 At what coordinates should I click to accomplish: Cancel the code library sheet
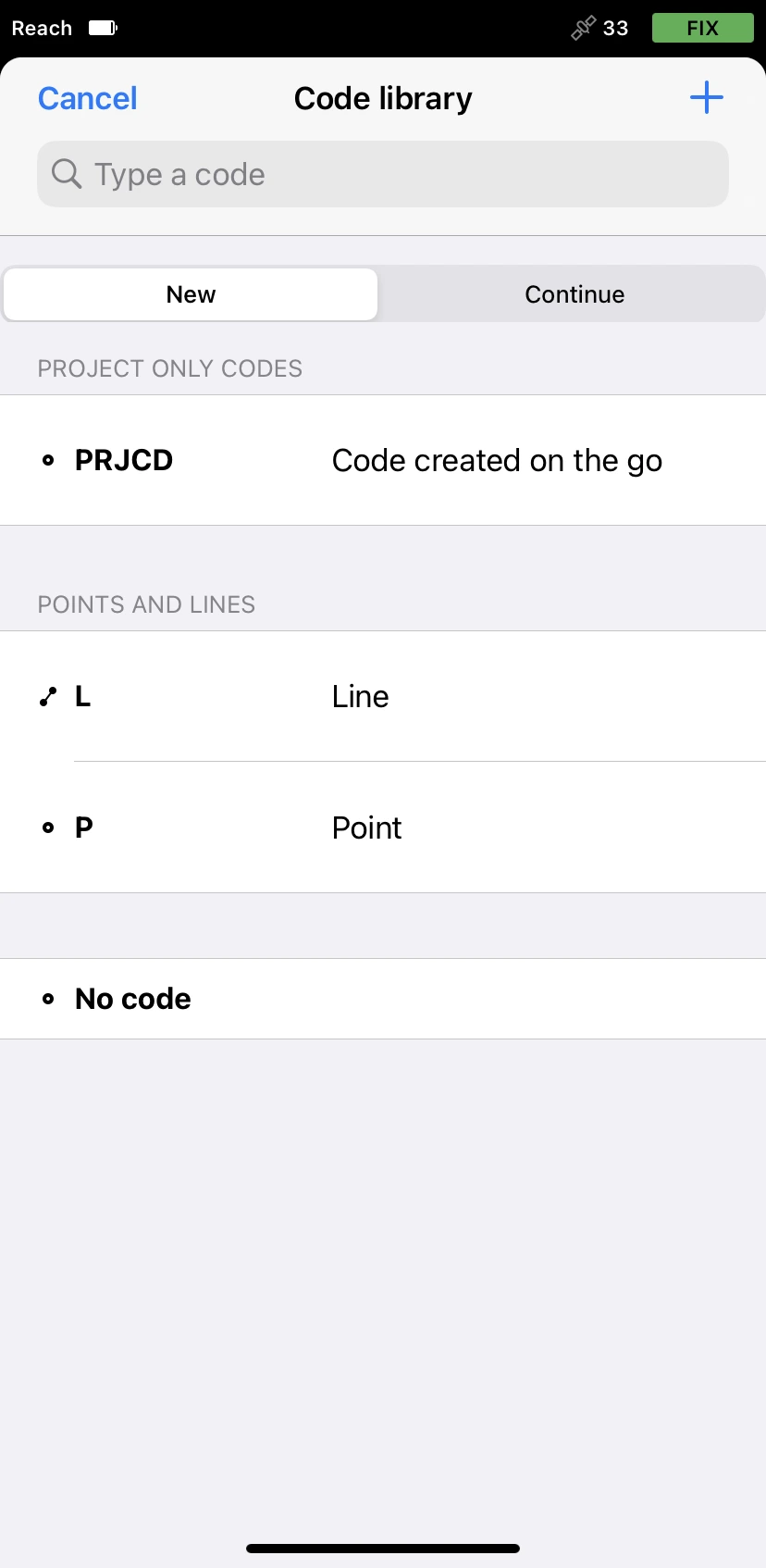coord(87,98)
